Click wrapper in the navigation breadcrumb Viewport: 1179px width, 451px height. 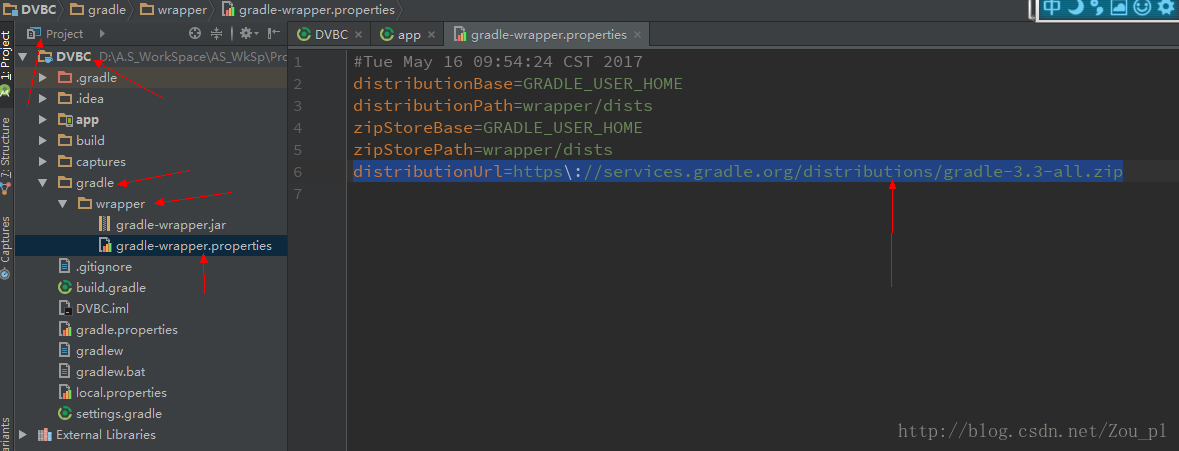[x=174, y=10]
